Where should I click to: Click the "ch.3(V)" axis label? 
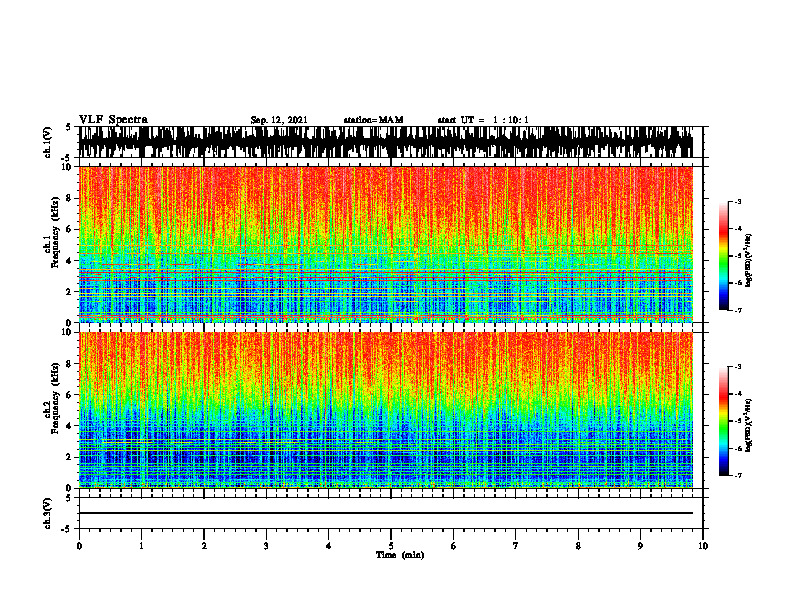click(x=48, y=514)
